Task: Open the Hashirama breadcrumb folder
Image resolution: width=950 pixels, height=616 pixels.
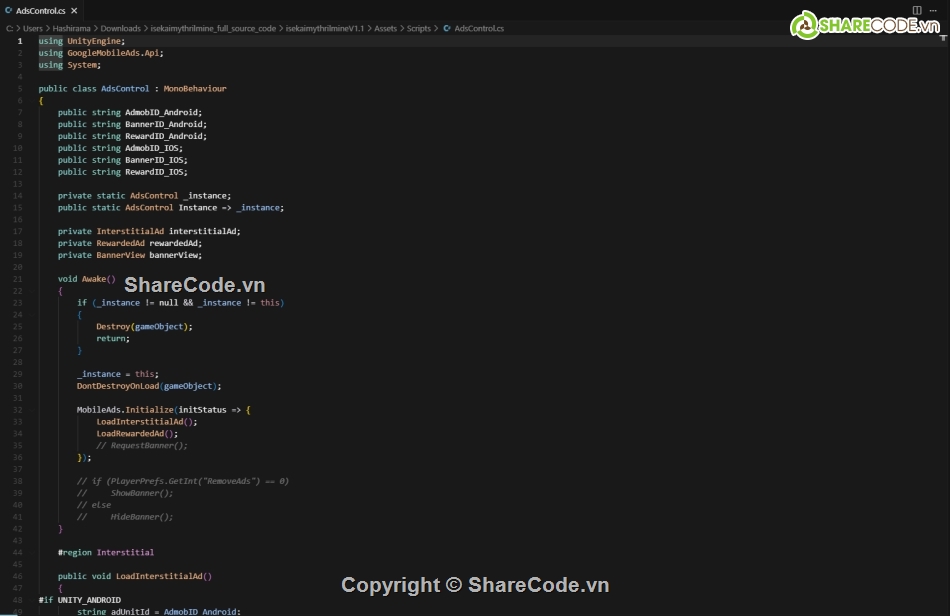Action: [x=71, y=28]
